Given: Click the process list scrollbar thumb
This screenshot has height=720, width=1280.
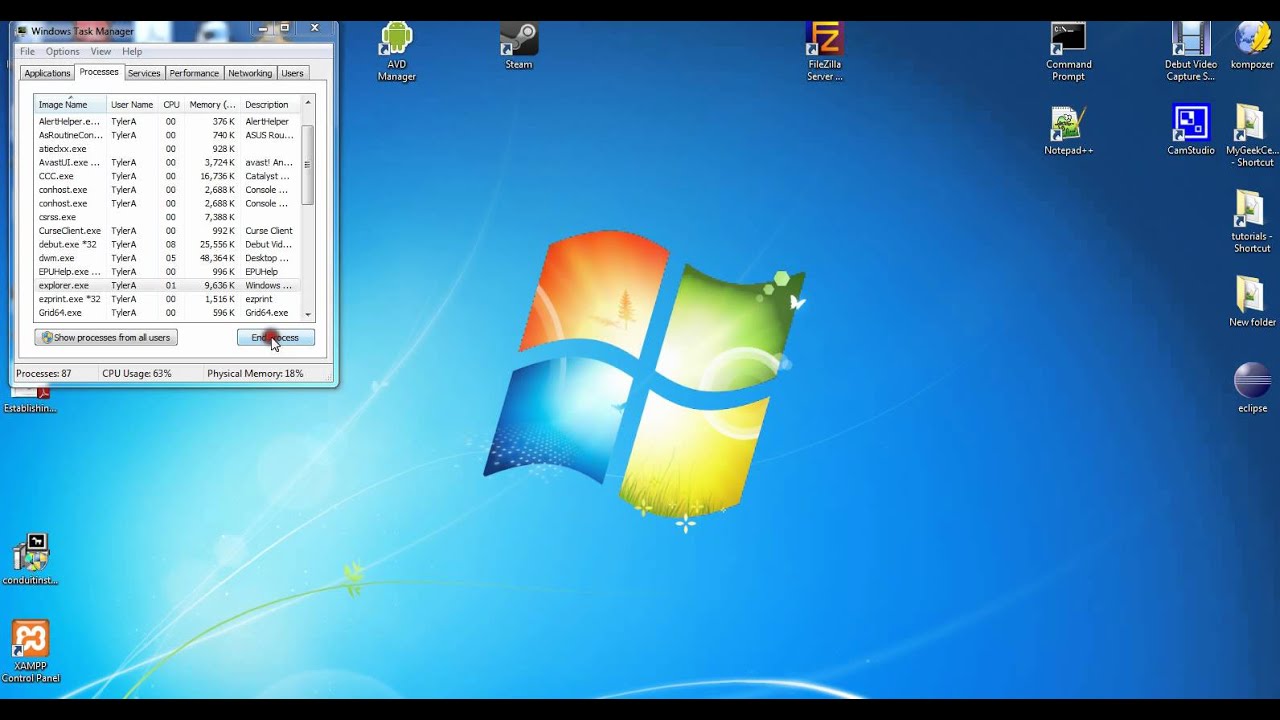Looking at the screenshot, I should [x=308, y=165].
